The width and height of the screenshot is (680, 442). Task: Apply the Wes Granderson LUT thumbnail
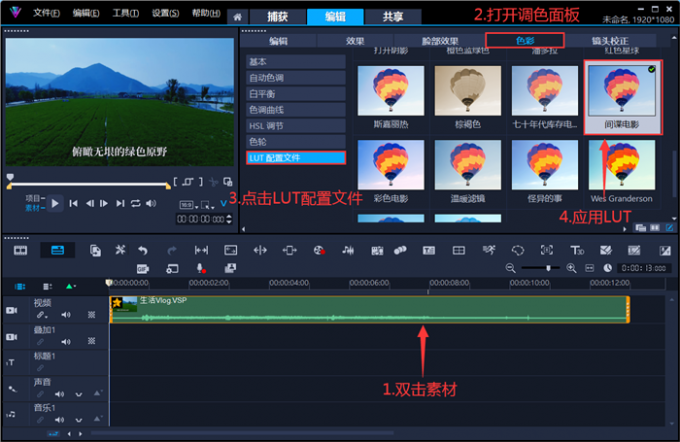point(621,165)
